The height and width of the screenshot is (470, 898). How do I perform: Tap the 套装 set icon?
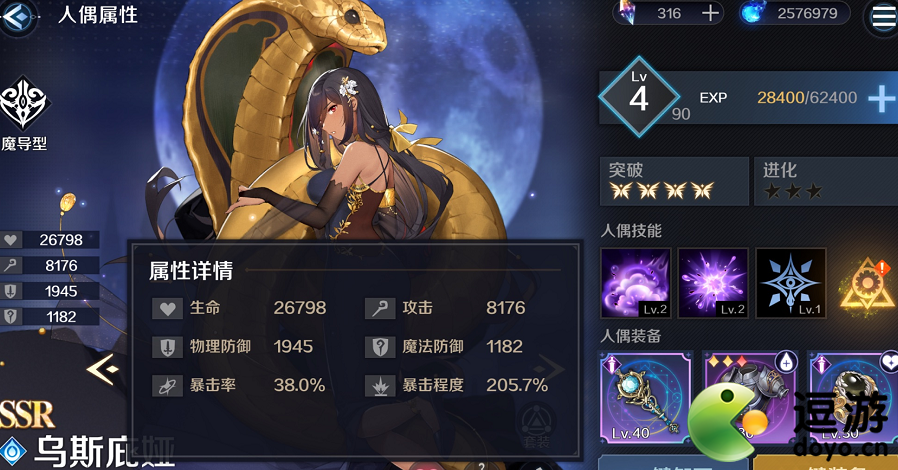pyautogui.click(x=536, y=427)
